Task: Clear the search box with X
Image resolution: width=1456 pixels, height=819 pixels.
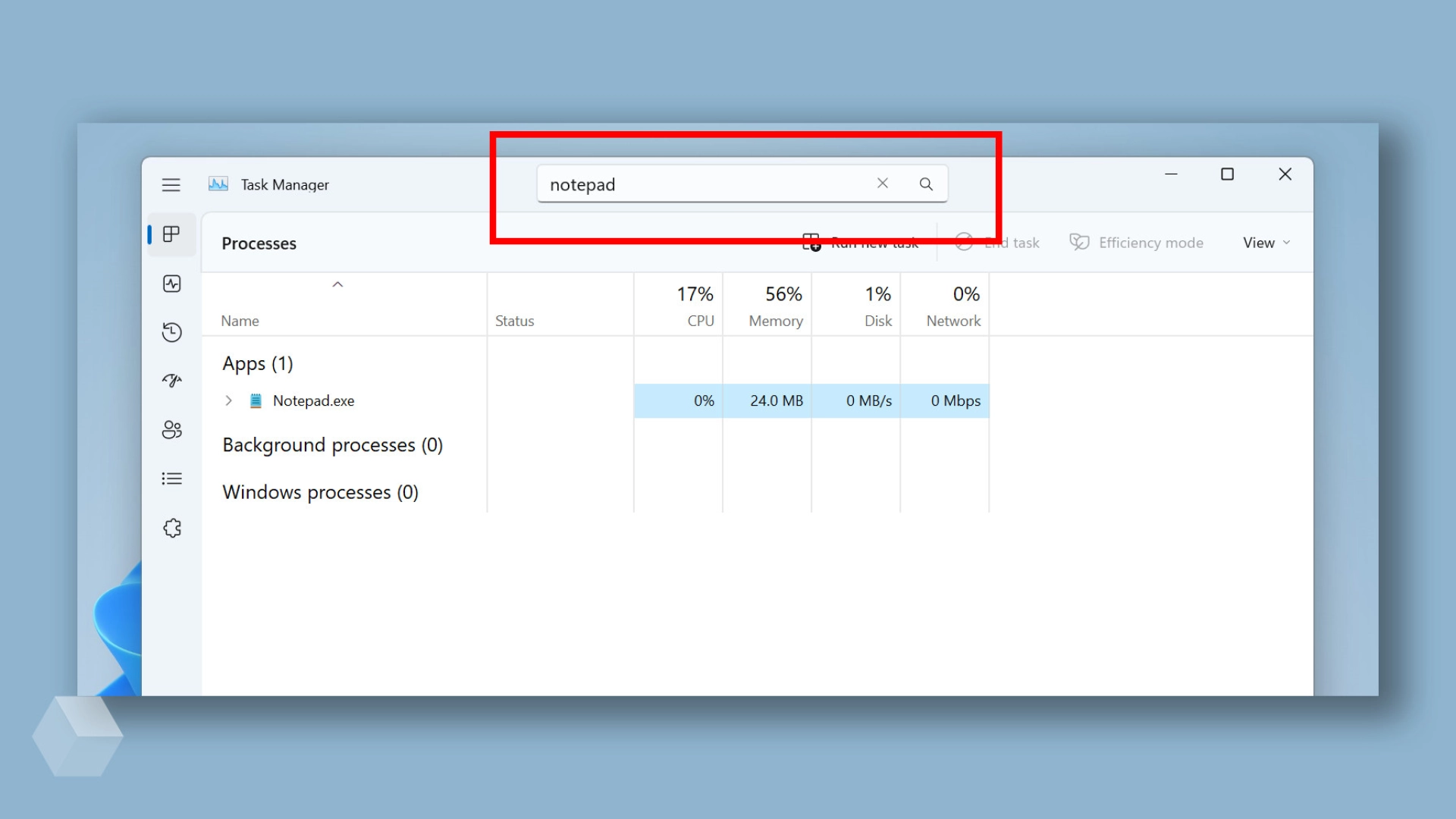Action: pos(883,184)
